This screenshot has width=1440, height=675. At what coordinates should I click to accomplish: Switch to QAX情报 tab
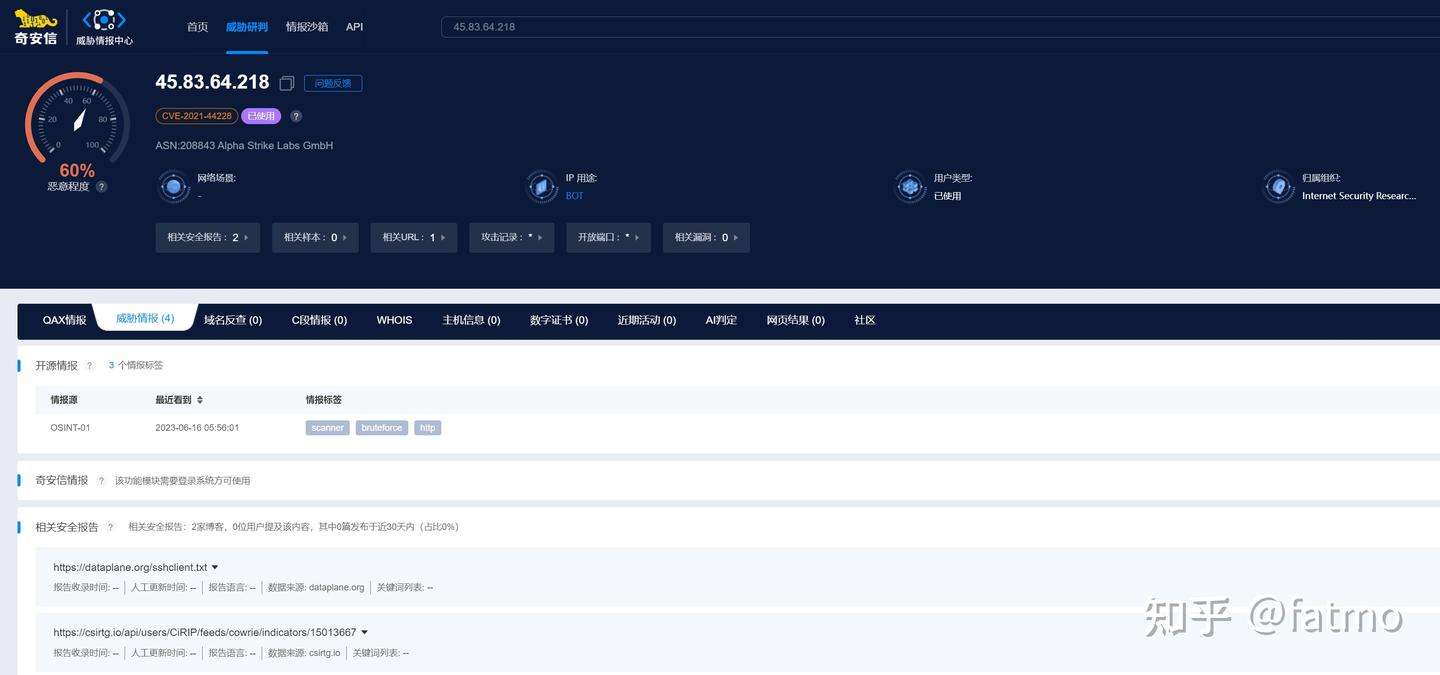coord(64,320)
